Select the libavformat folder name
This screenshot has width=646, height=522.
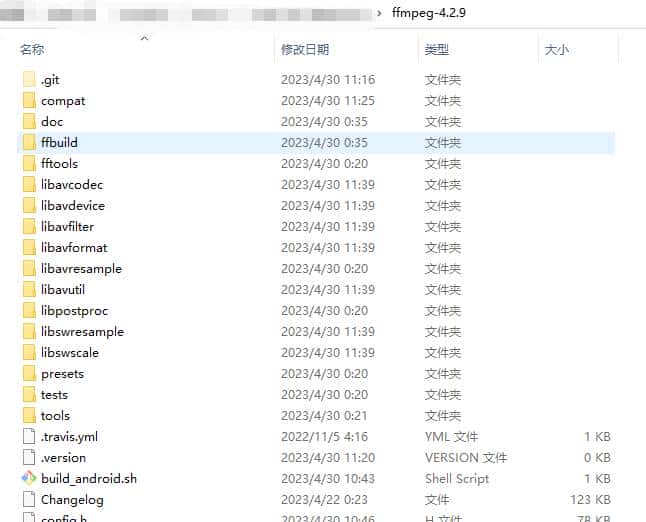coord(74,248)
